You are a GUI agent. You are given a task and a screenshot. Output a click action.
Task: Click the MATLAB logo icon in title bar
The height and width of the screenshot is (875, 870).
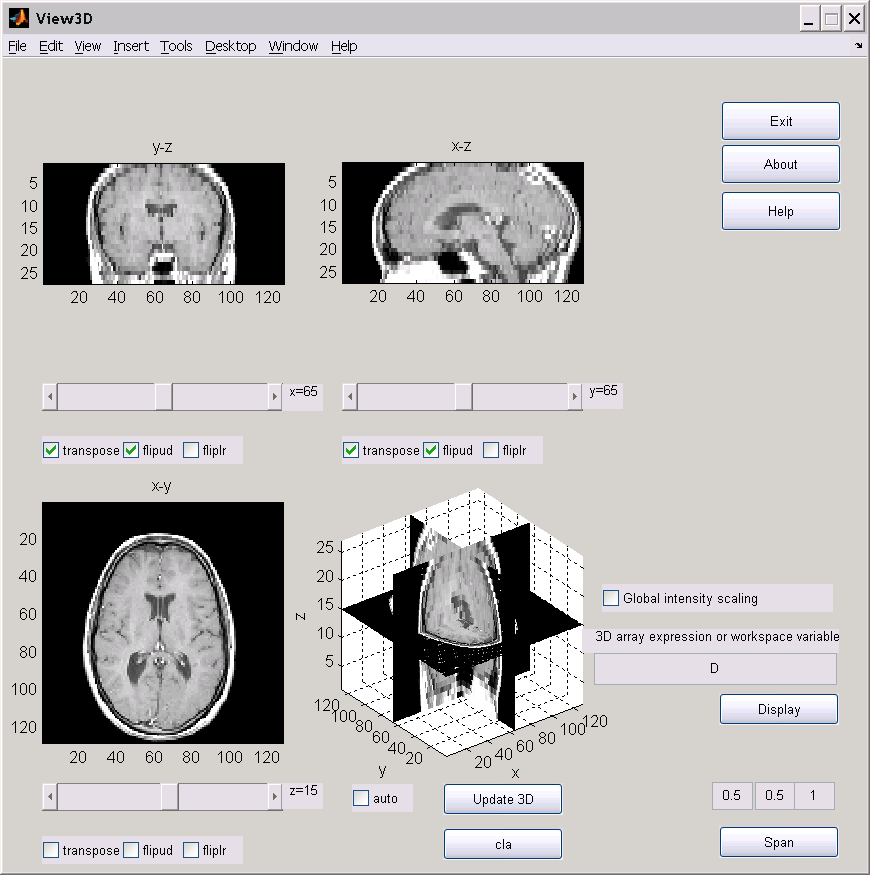(18, 18)
